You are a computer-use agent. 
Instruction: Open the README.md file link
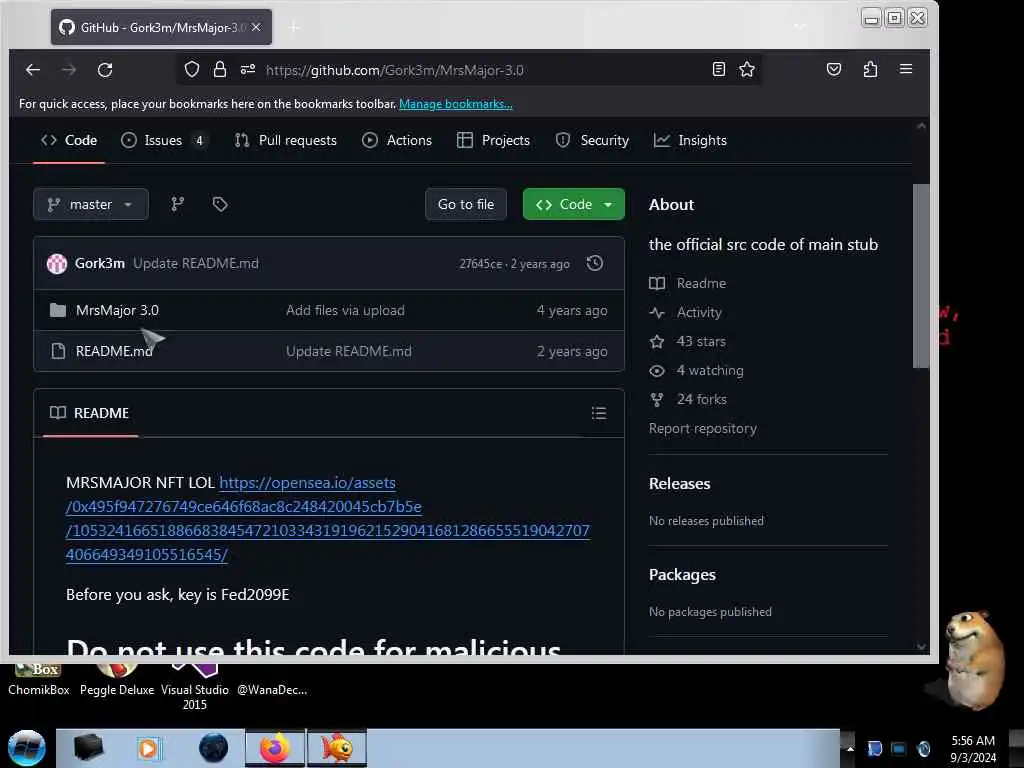[114, 351]
